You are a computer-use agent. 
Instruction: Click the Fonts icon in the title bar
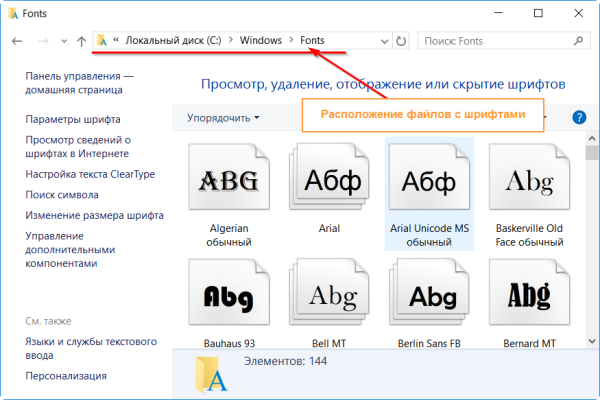pos(13,14)
